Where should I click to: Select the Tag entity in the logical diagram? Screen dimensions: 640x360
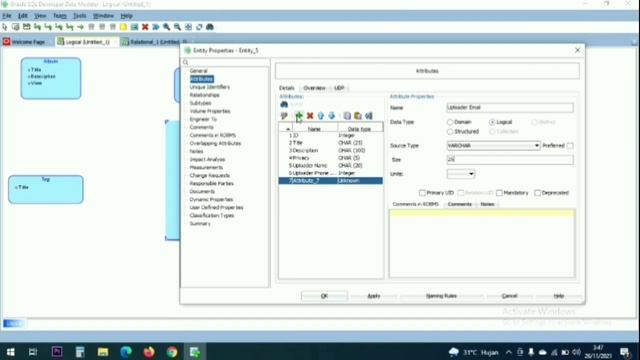tap(46, 189)
